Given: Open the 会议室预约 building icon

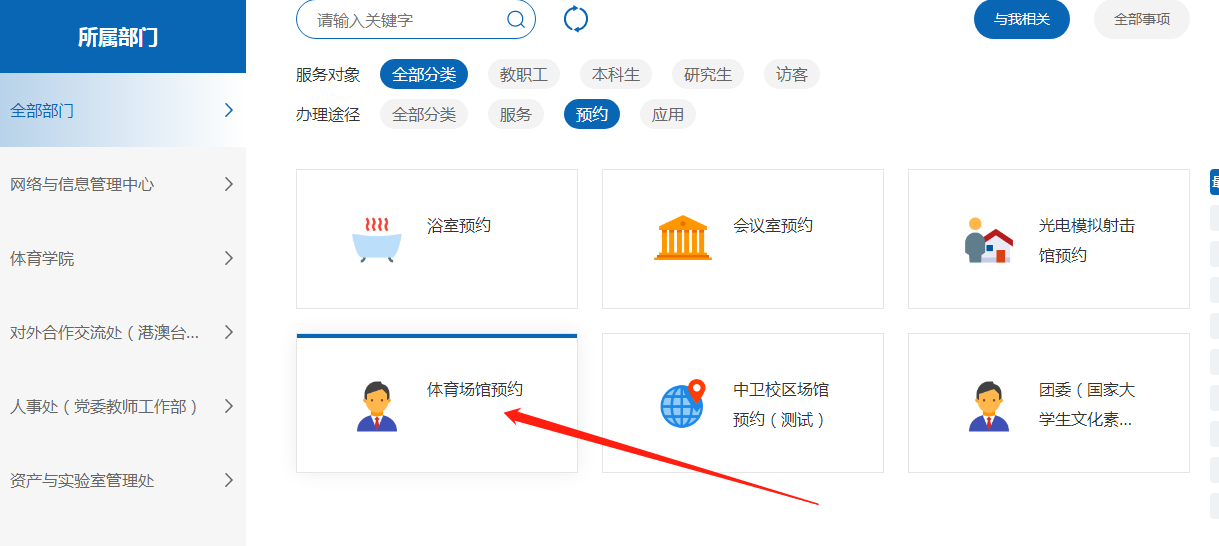Looking at the screenshot, I should click(x=683, y=238).
